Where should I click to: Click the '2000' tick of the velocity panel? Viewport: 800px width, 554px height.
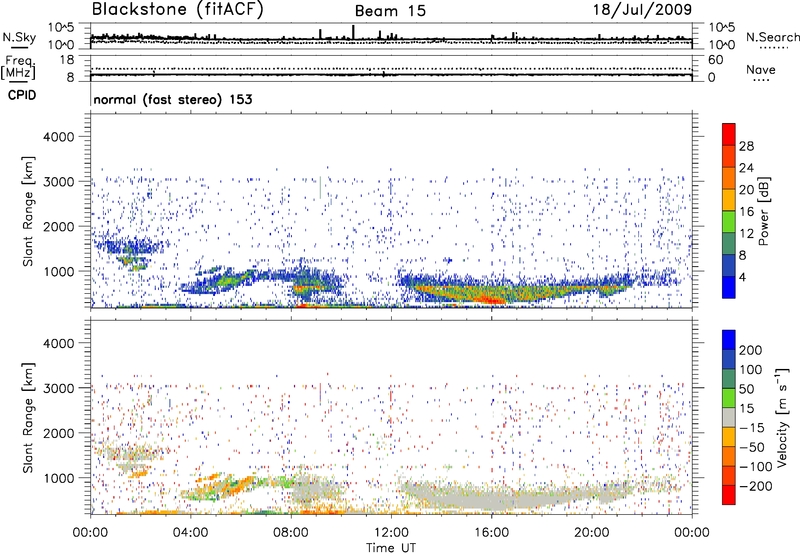pos(58,433)
